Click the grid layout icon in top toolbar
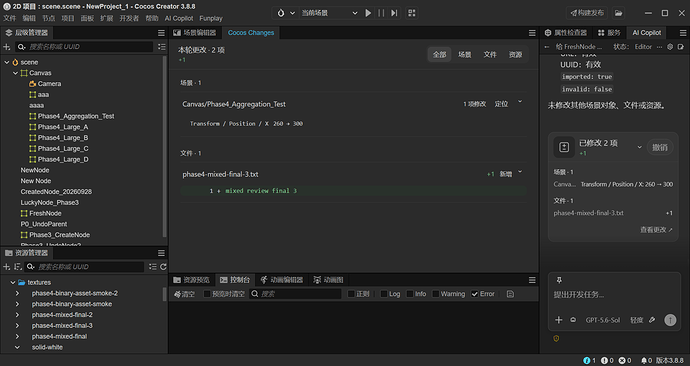This screenshot has height=366, width=690. 411,13
